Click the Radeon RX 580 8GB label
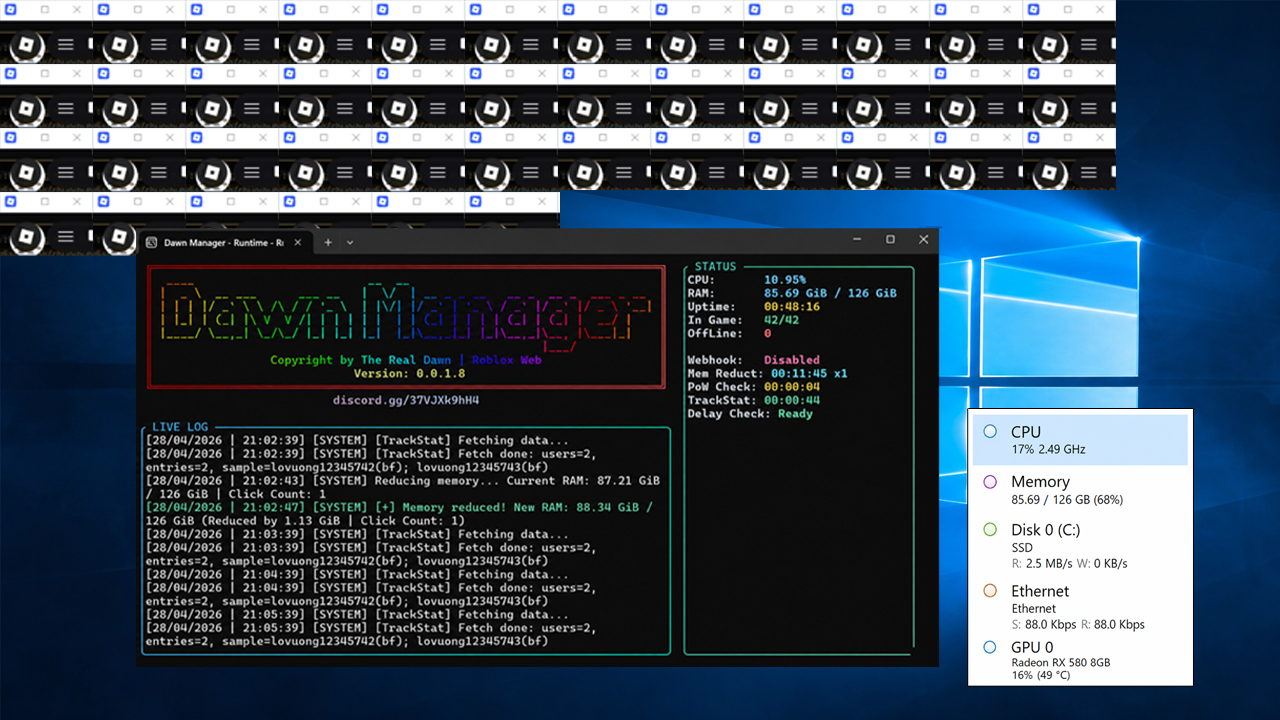Image resolution: width=1280 pixels, height=720 pixels. tap(1061, 662)
